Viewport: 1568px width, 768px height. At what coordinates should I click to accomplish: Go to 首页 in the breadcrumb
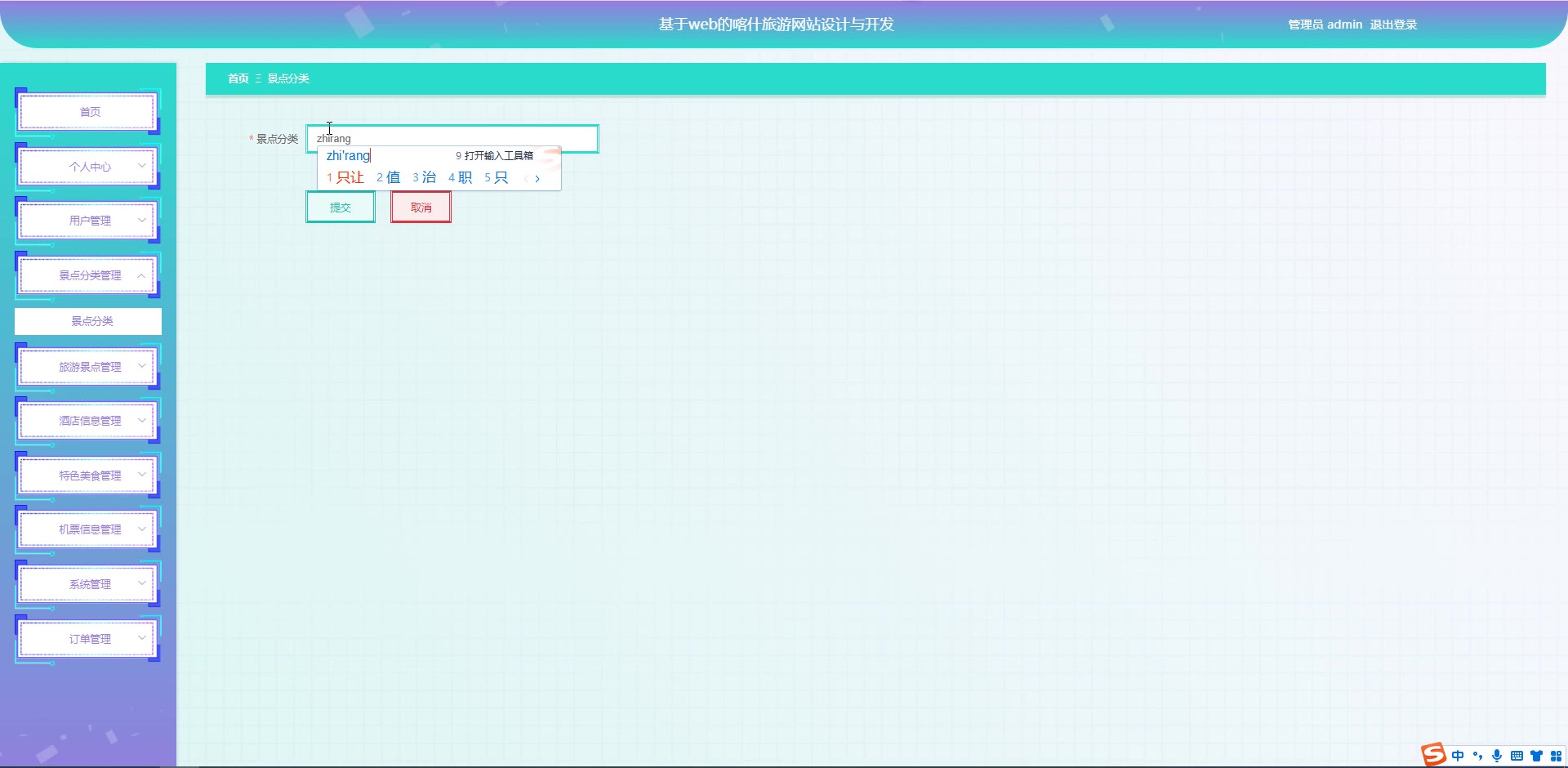coord(238,78)
